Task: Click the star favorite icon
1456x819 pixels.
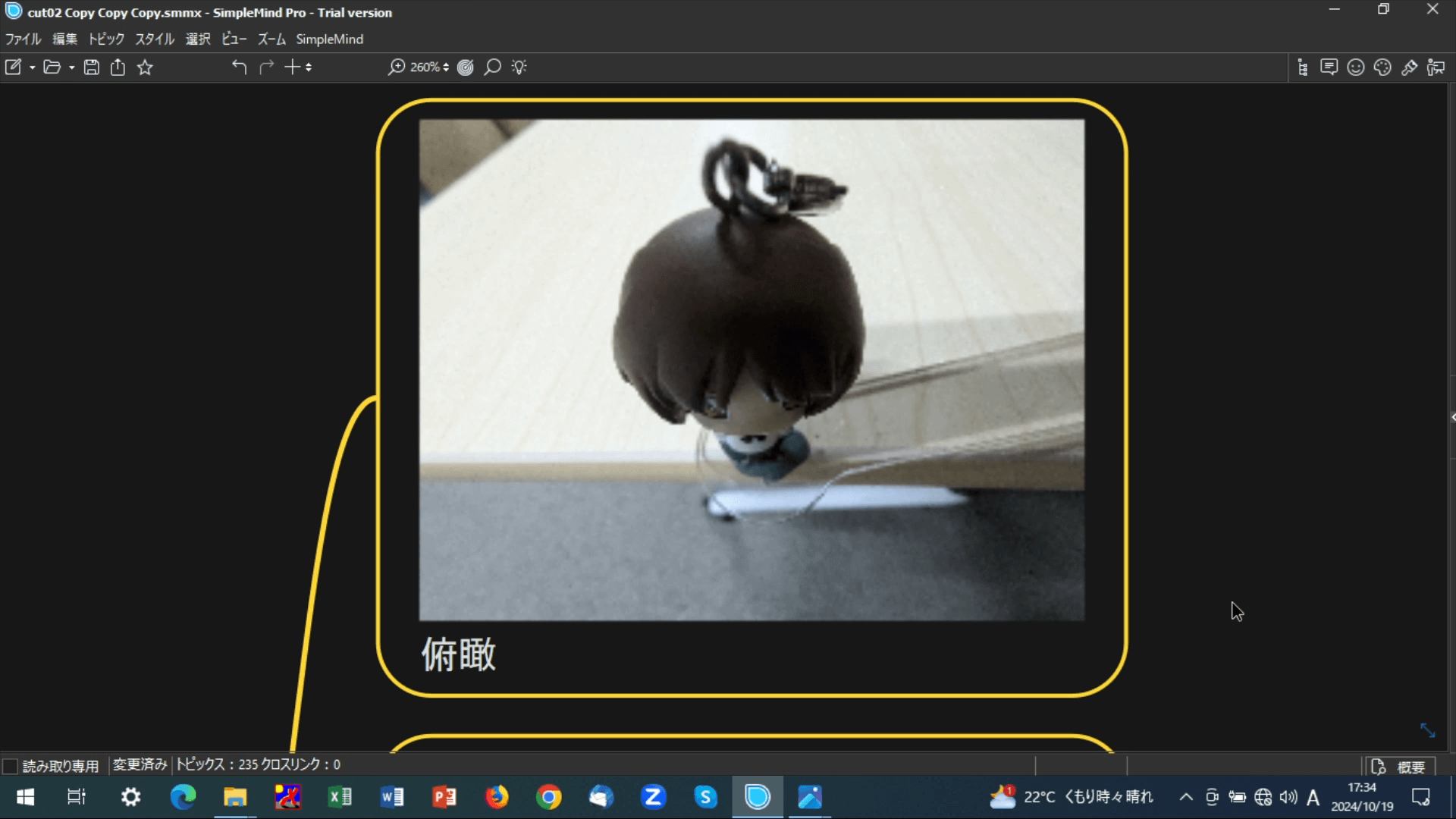Action: coord(145,67)
